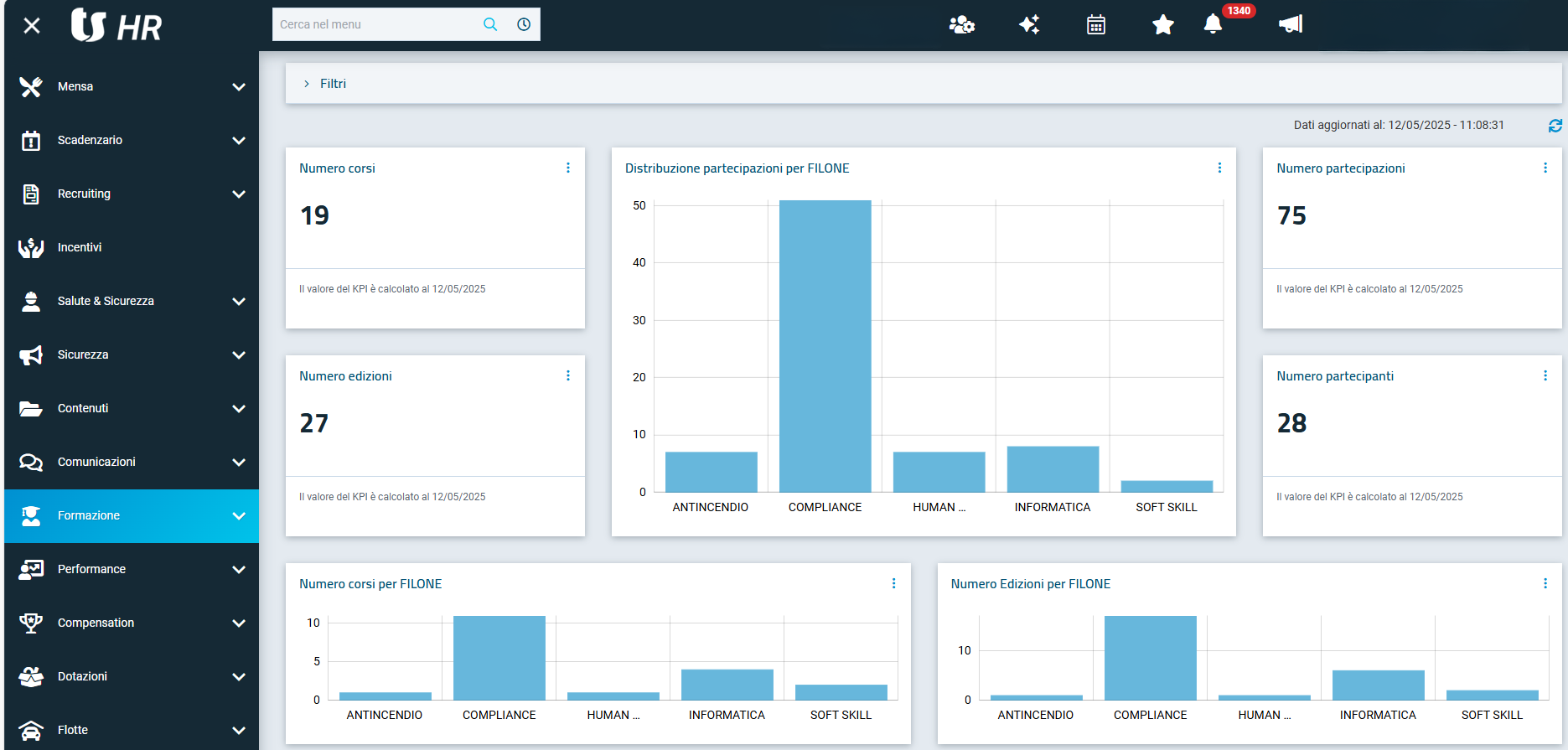The height and width of the screenshot is (750, 1568).
Task: Expand the Mensa menu chevron
Action: coord(239,87)
